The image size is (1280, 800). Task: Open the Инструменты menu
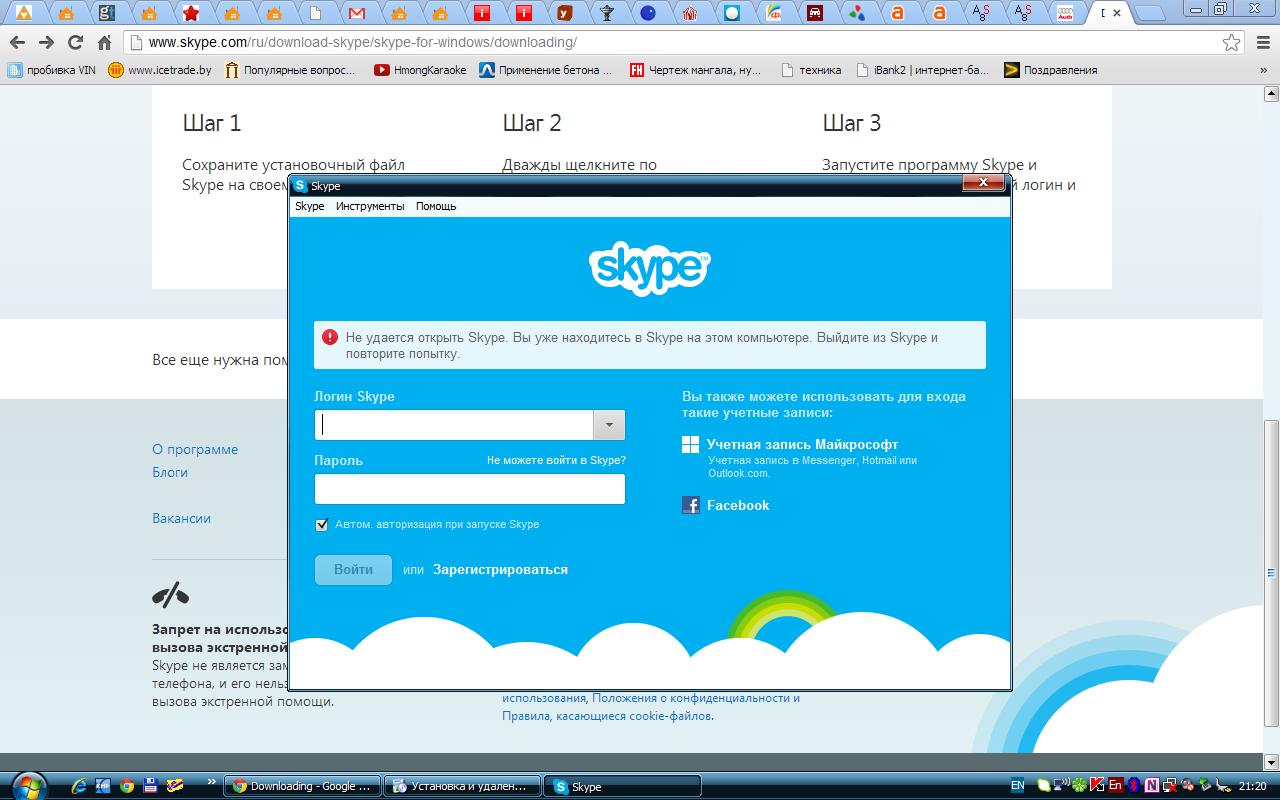[x=370, y=206]
